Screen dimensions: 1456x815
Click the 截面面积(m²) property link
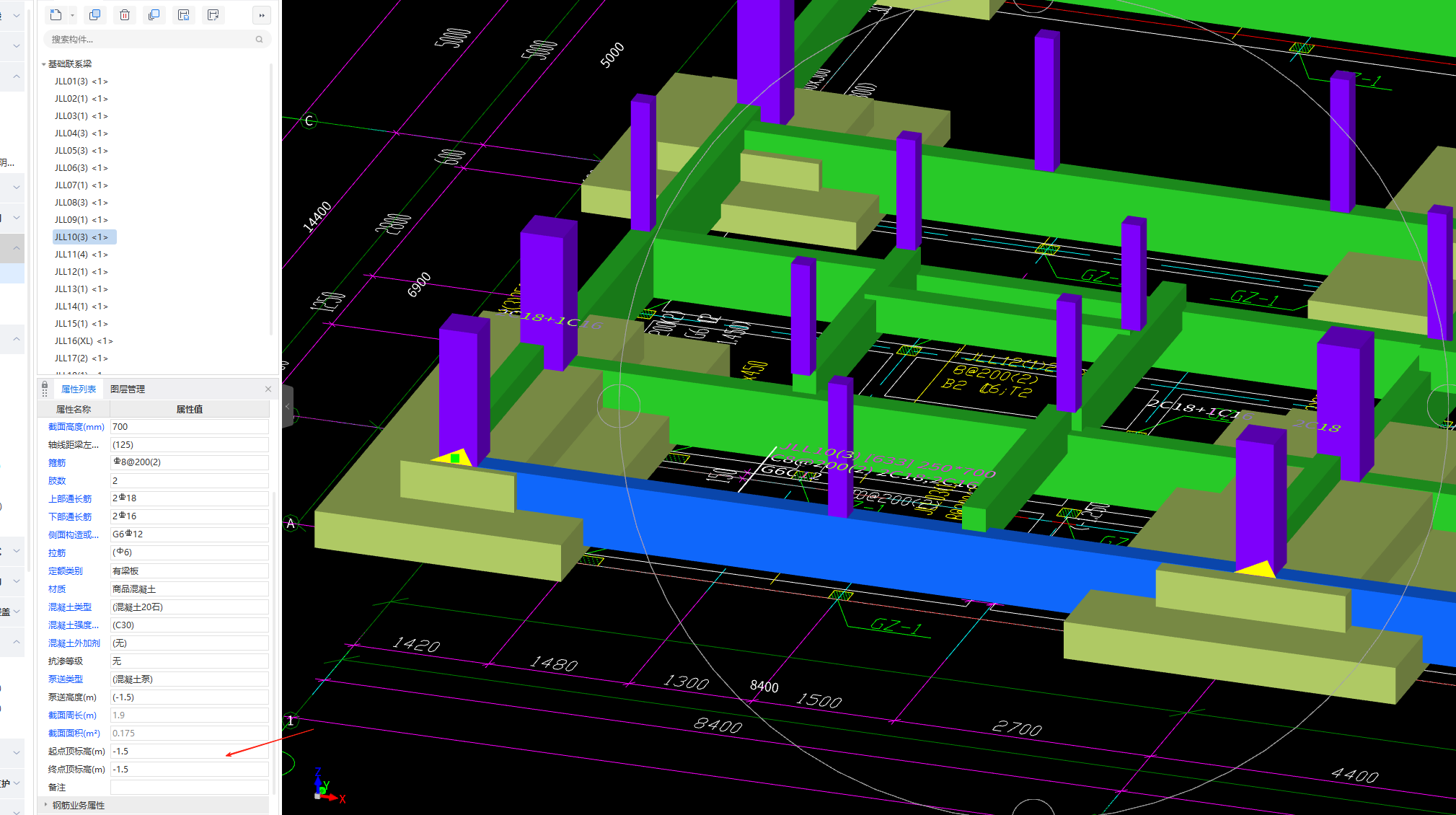[x=74, y=733]
